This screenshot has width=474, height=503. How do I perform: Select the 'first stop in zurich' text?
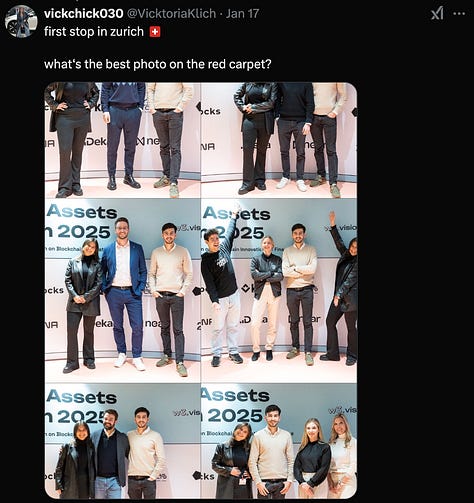tap(94, 32)
